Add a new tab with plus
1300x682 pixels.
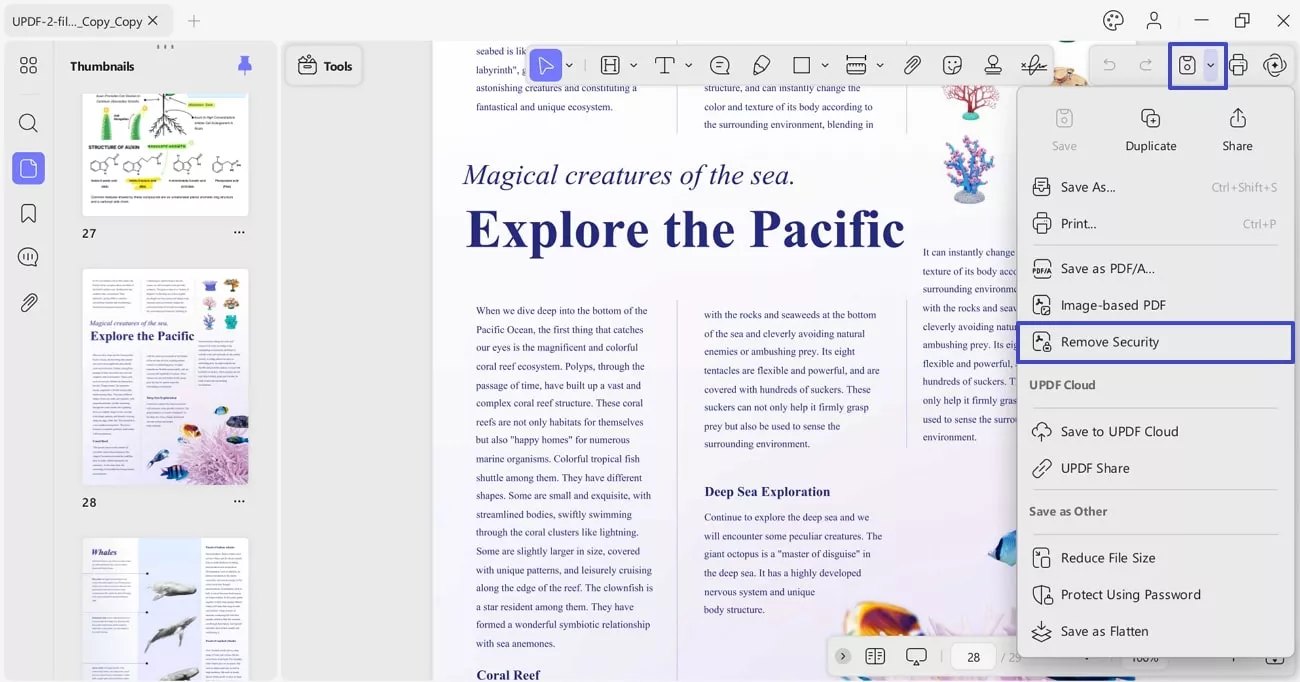[194, 20]
